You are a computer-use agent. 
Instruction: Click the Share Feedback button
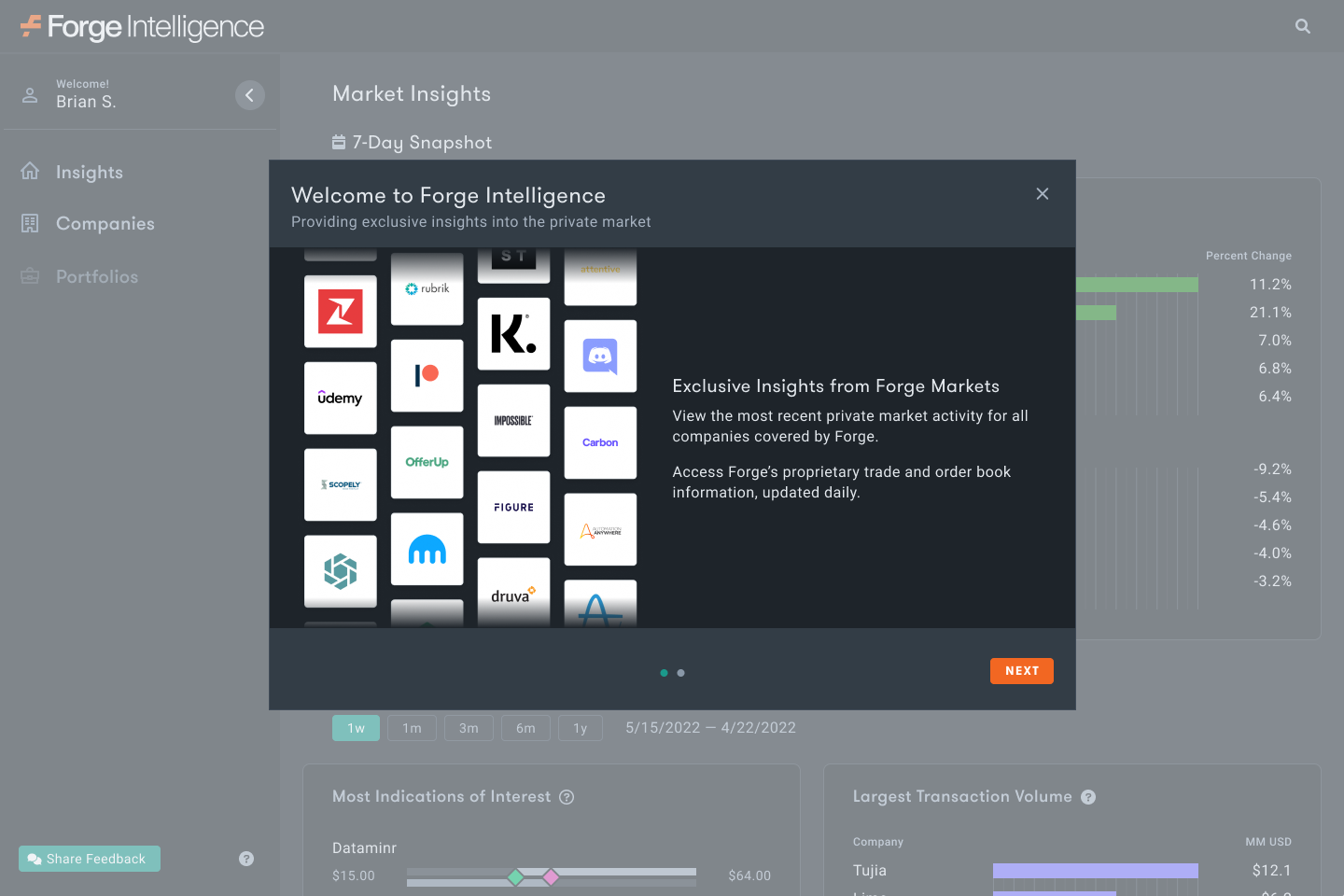coord(89,858)
